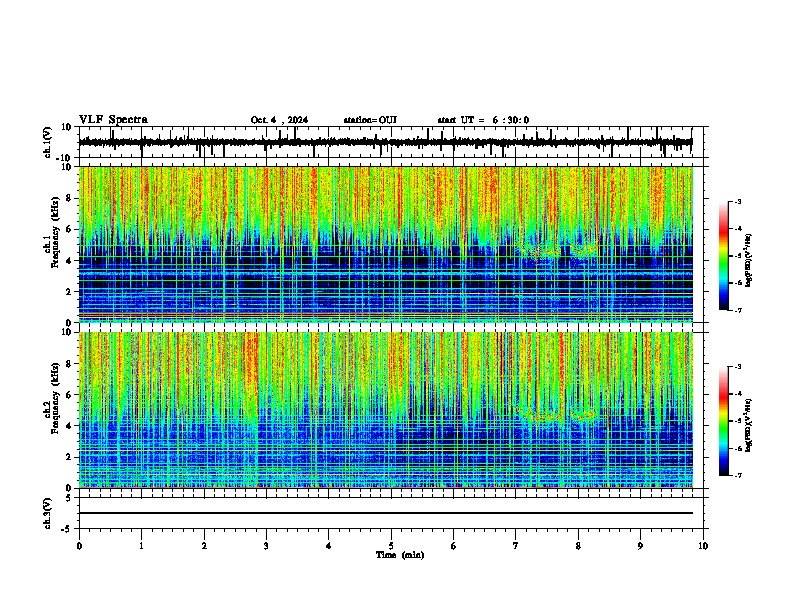
Task: Click the "-7" label on ch.2 color bar
Action: 738,476
